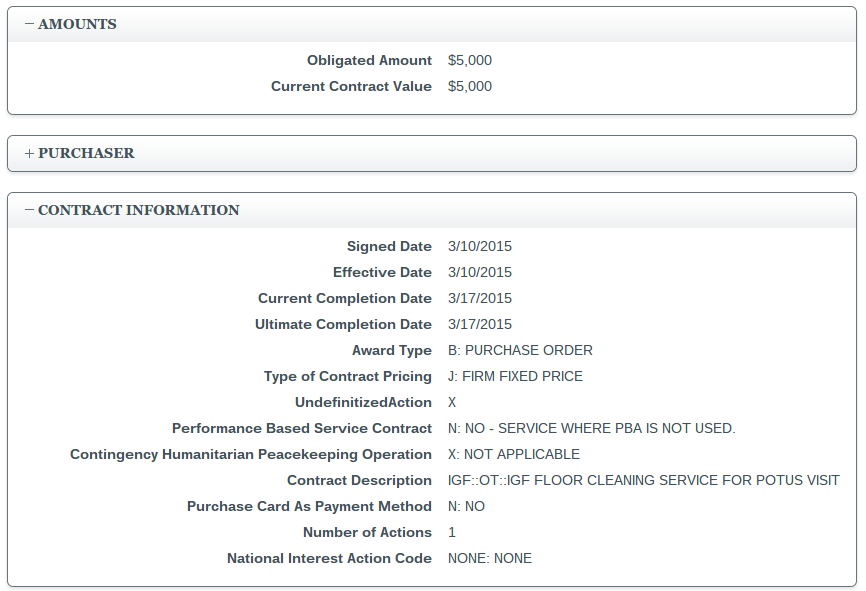Select the Firm Fixed Price text
The height and width of the screenshot is (591, 866).
515,376
